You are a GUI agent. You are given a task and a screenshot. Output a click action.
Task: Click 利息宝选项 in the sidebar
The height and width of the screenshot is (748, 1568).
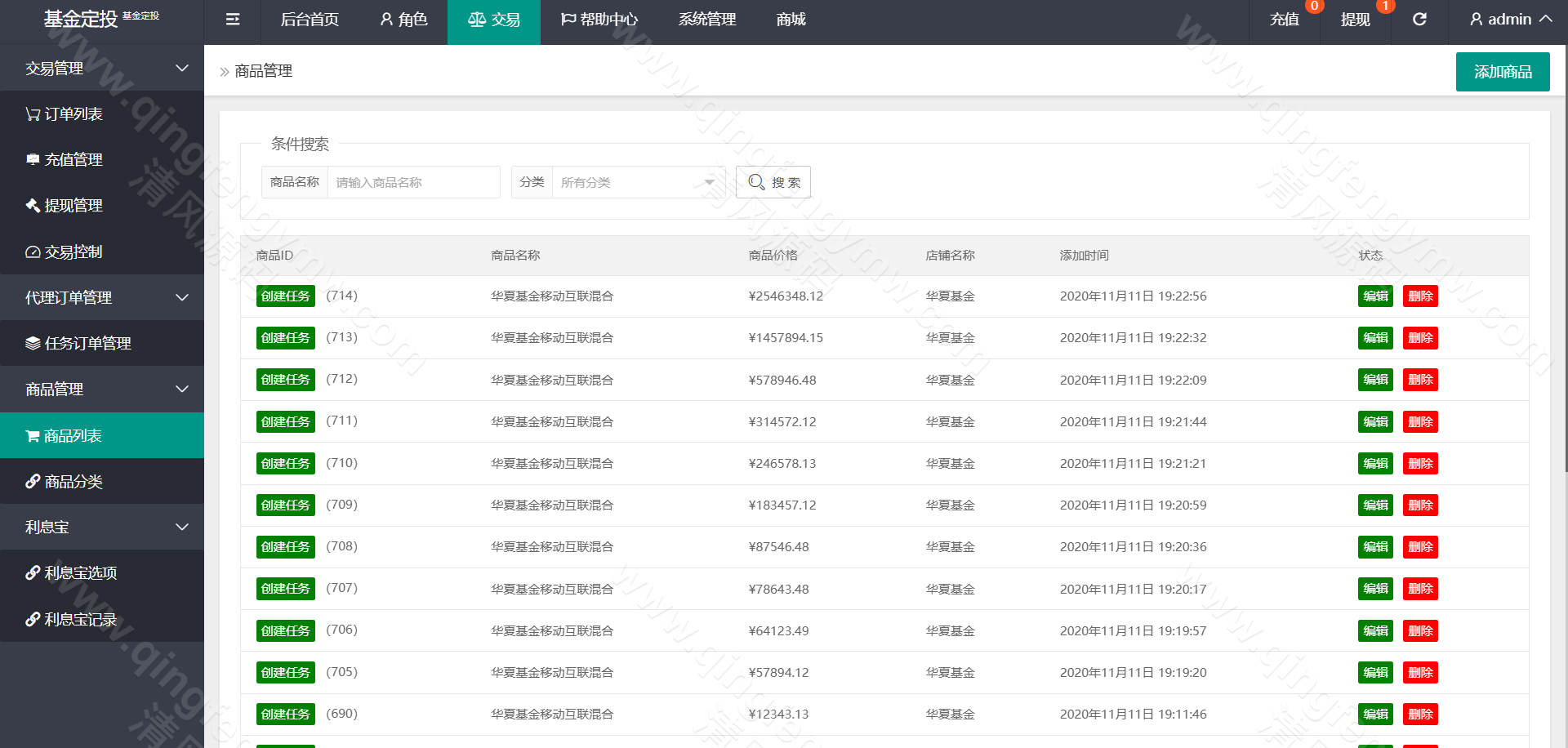[x=78, y=572]
